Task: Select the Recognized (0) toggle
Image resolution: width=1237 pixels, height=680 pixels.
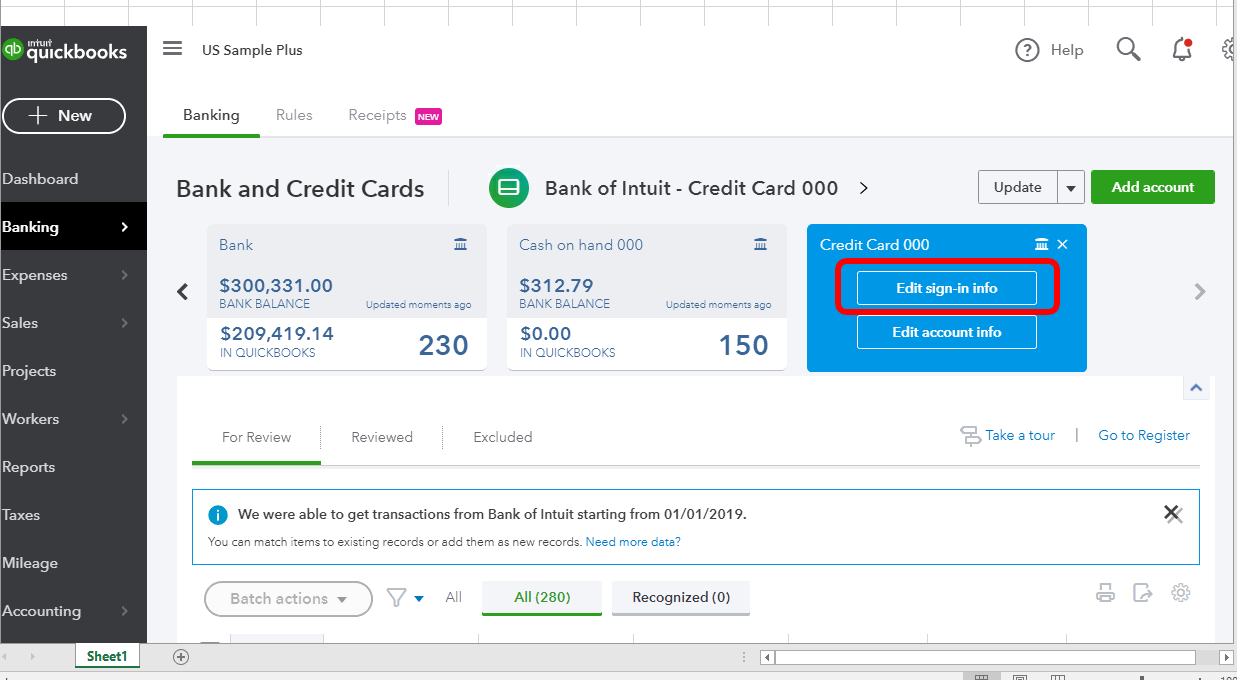Action: (680, 597)
